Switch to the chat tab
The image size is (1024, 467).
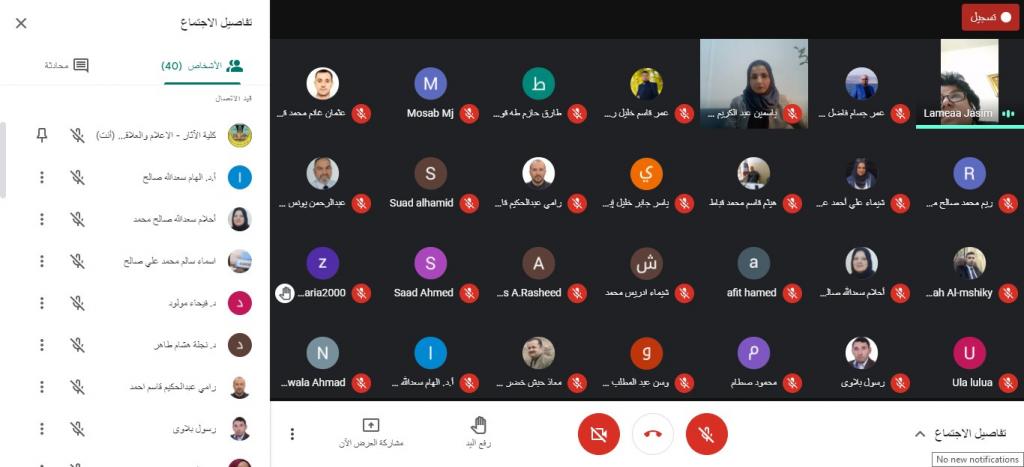click(67, 65)
